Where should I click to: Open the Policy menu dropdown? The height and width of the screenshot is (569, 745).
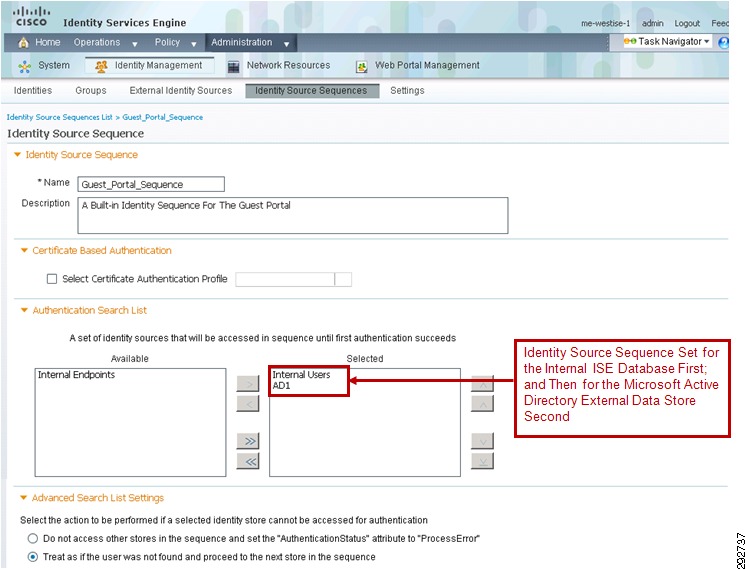tap(194, 44)
